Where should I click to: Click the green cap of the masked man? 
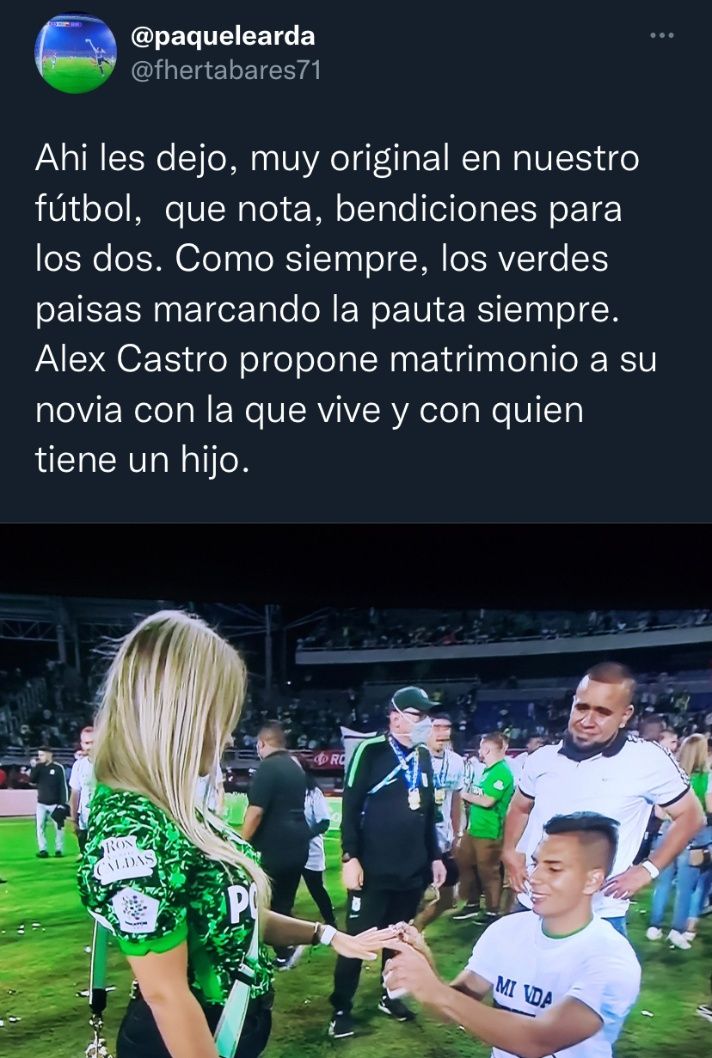click(x=412, y=698)
